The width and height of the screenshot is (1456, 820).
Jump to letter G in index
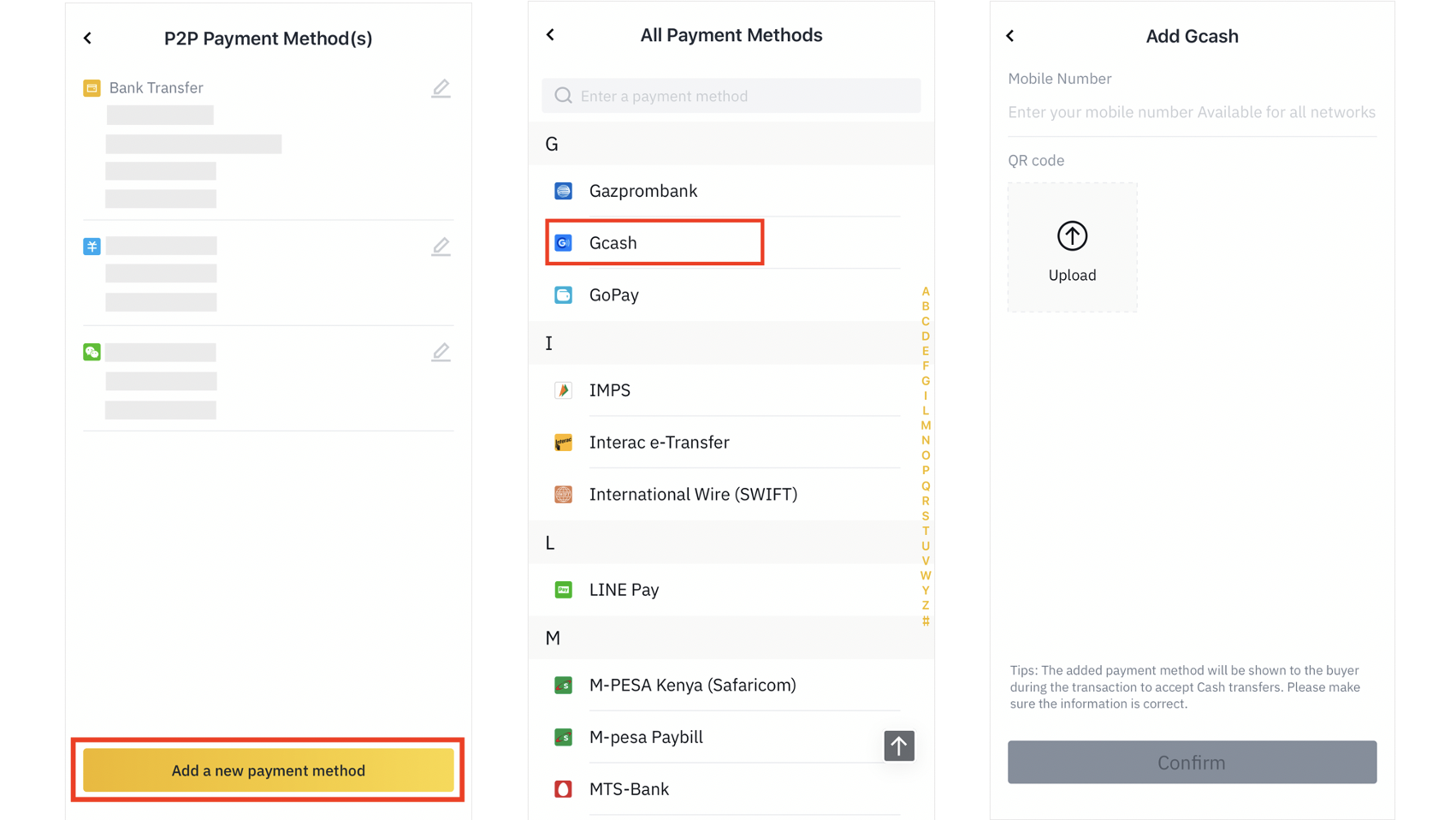coord(926,381)
